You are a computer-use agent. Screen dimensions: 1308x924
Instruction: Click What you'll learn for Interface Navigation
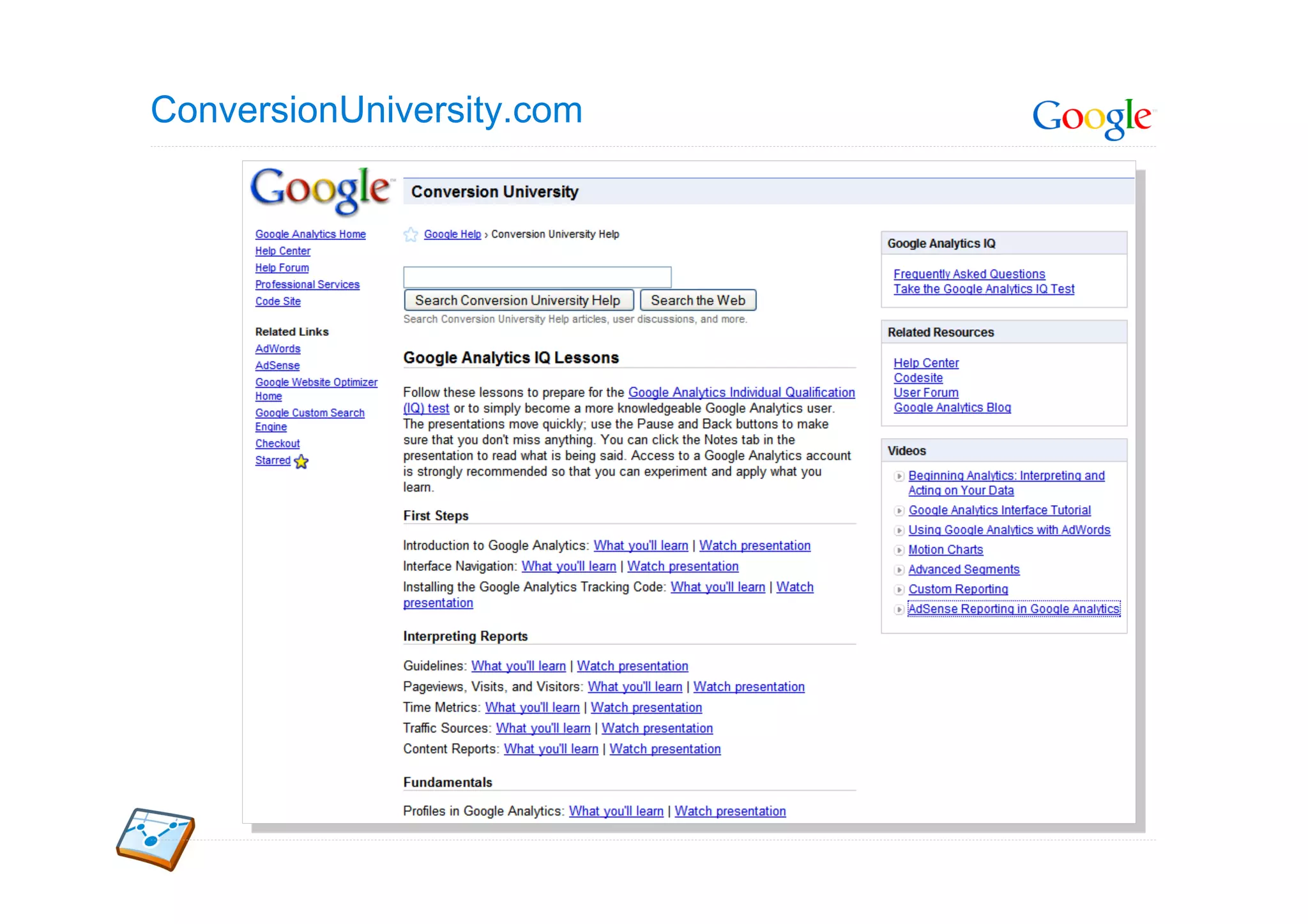pyautogui.click(x=569, y=566)
